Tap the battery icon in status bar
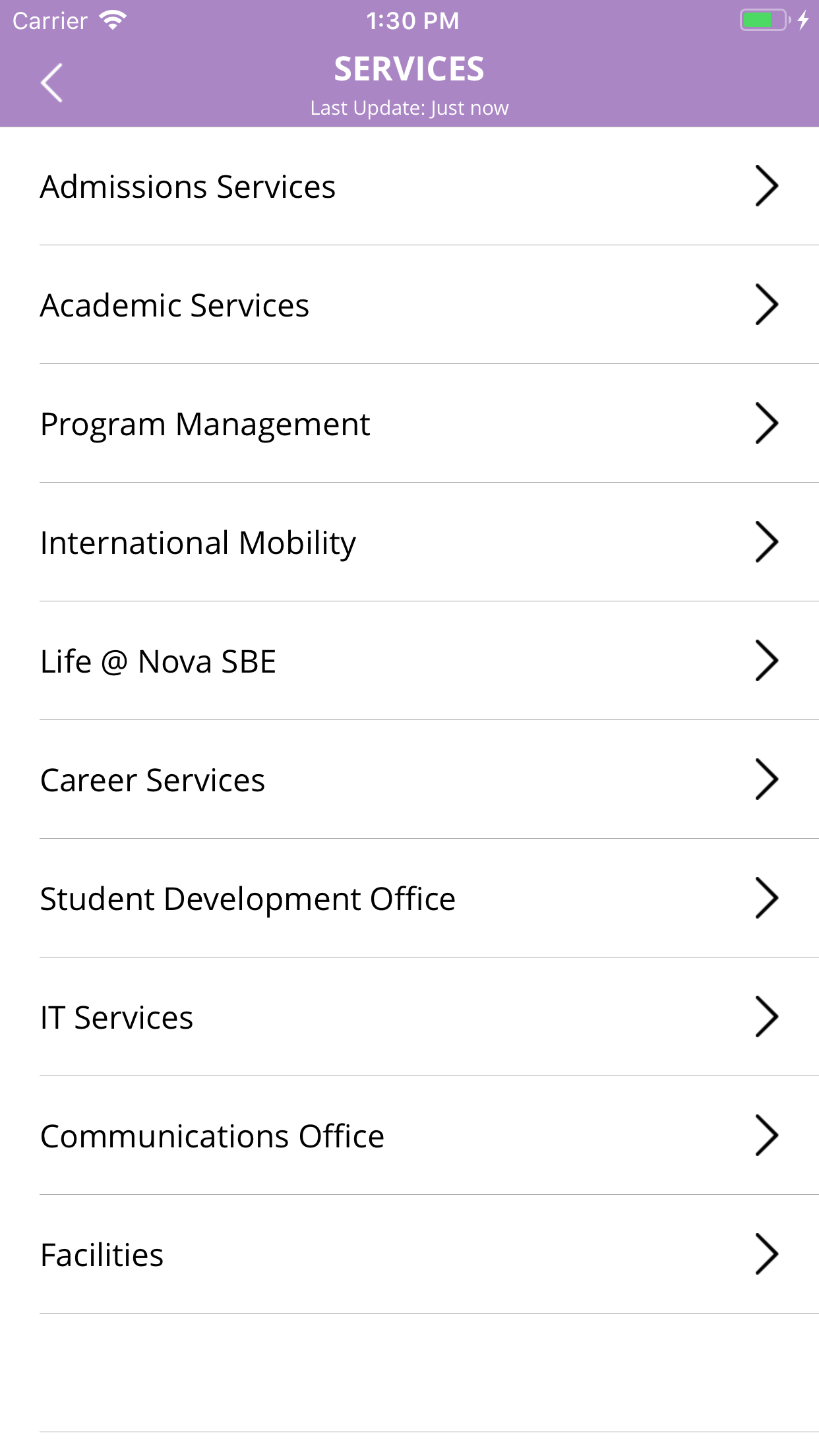Viewport: 819px width, 1456px height. point(764,20)
